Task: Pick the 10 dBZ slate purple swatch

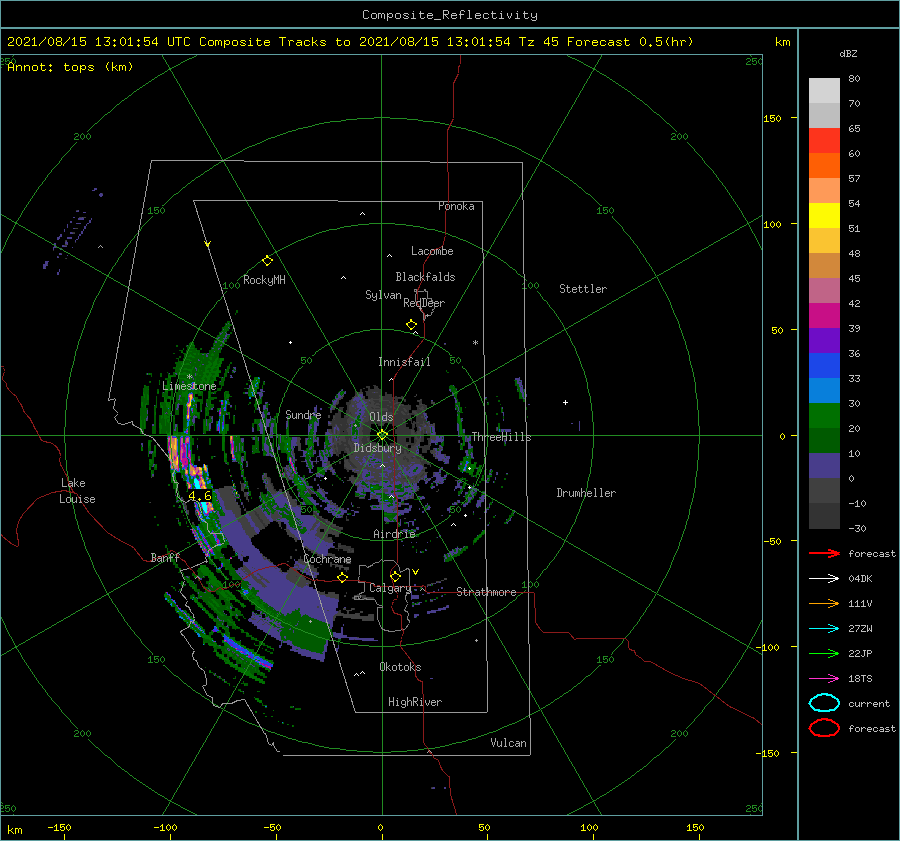Action: (x=824, y=465)
